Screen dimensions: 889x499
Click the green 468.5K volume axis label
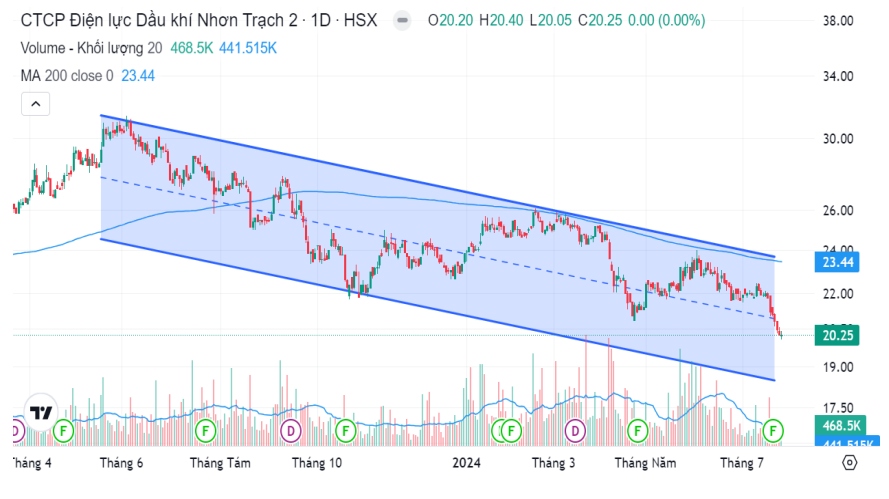tap(841, 425)
